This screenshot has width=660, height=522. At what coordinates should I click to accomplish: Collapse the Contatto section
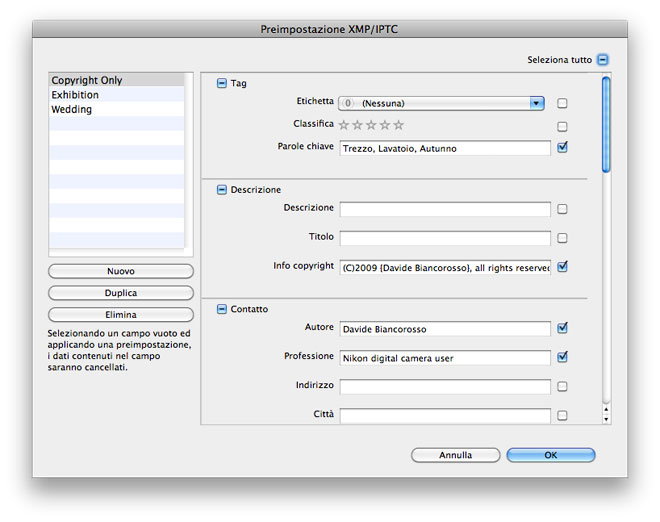click(221, 309)
